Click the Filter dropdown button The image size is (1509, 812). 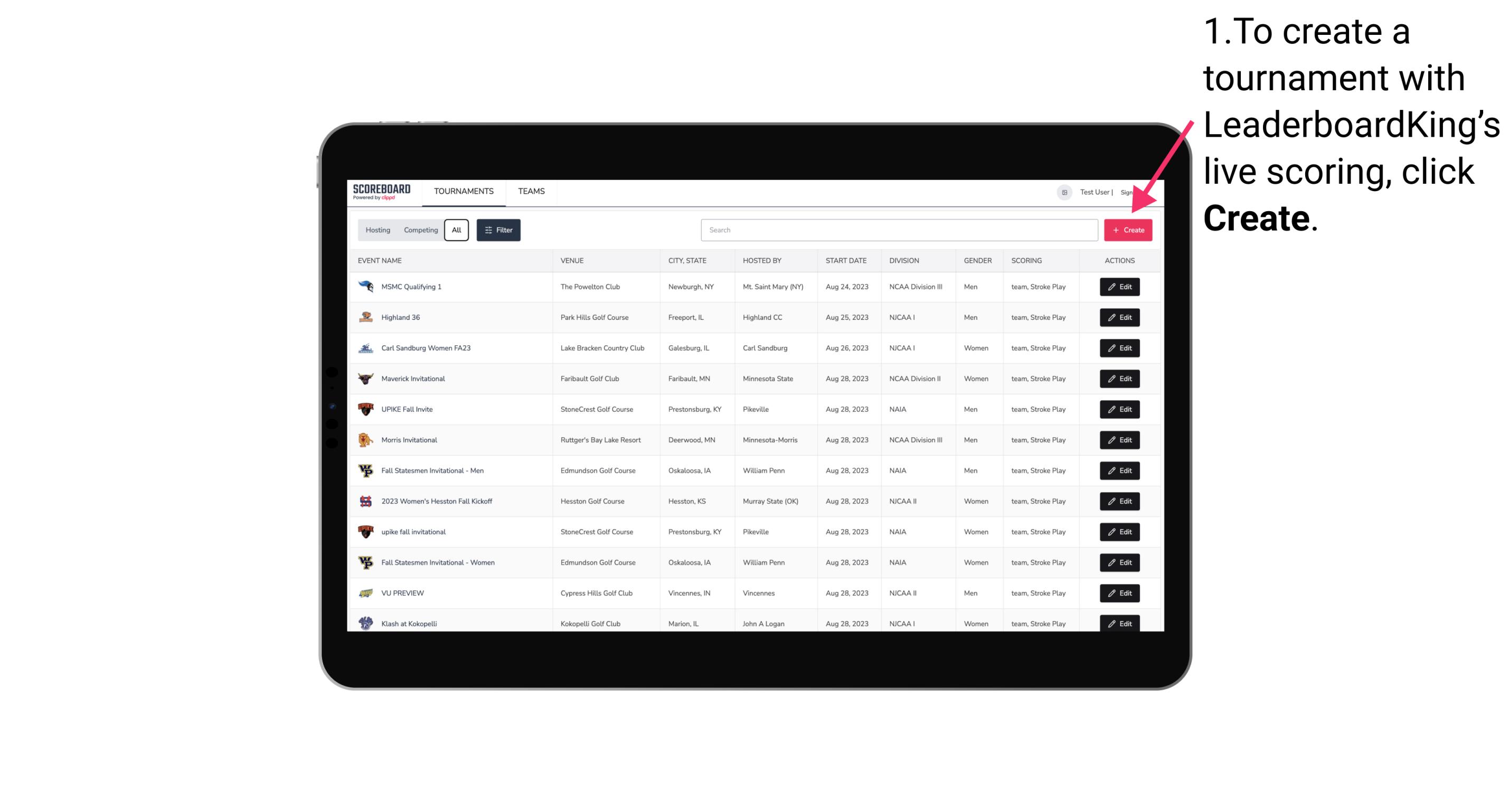tap(499, 230)
